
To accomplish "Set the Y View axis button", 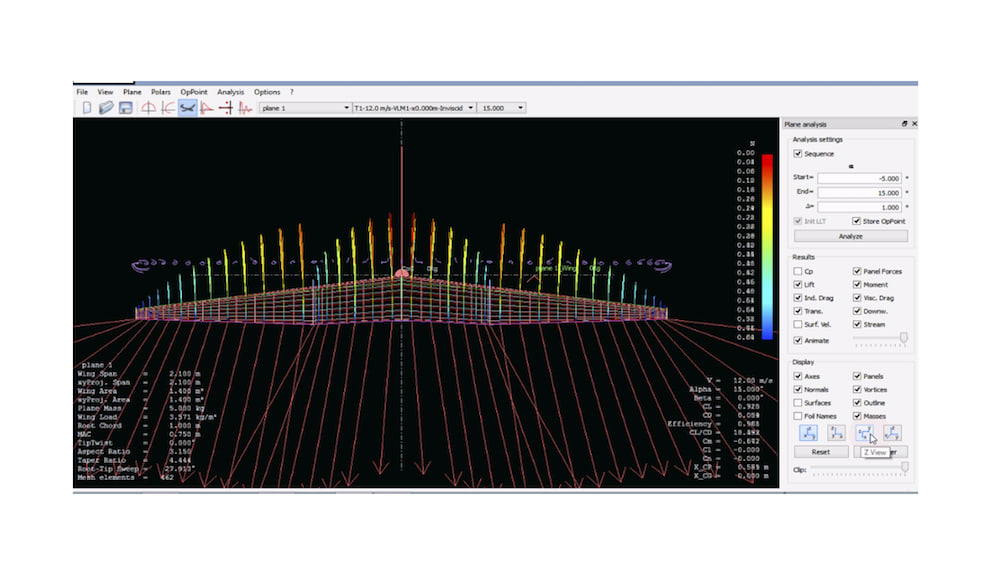I will [x=836, y=433].
